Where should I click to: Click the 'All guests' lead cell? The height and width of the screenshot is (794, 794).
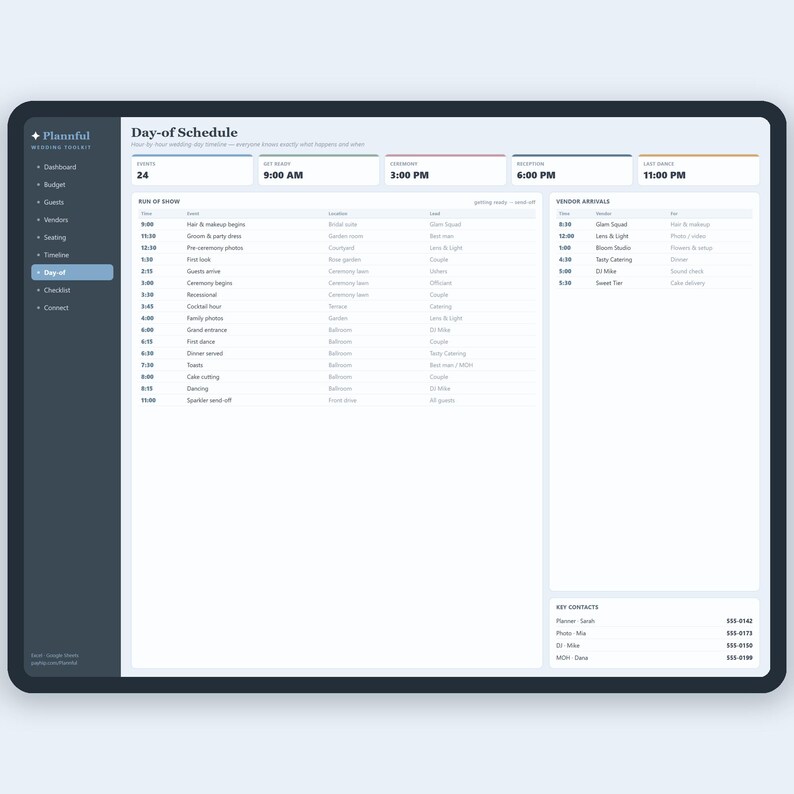click(442, 400)
